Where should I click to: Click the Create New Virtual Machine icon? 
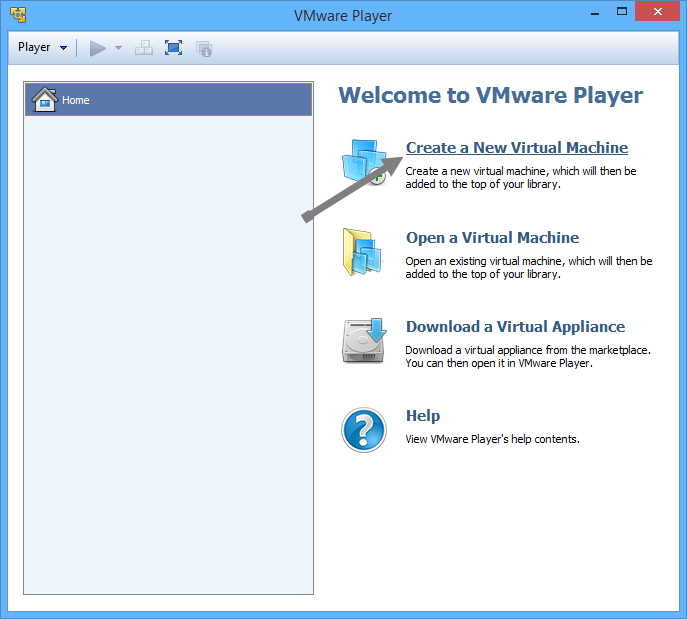(364, 162)
